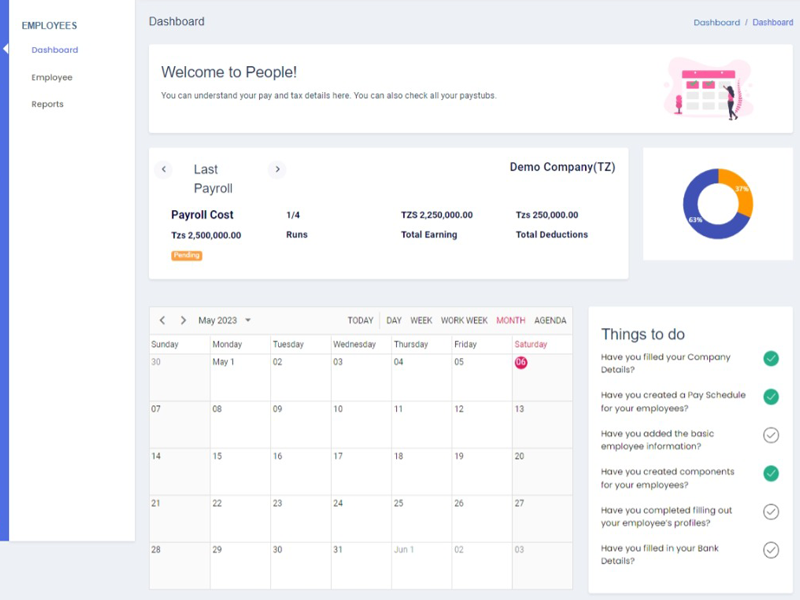The image size is (800, 600).
Task: Open Employee in the sidebar
Action: click(x=52, y=77)
